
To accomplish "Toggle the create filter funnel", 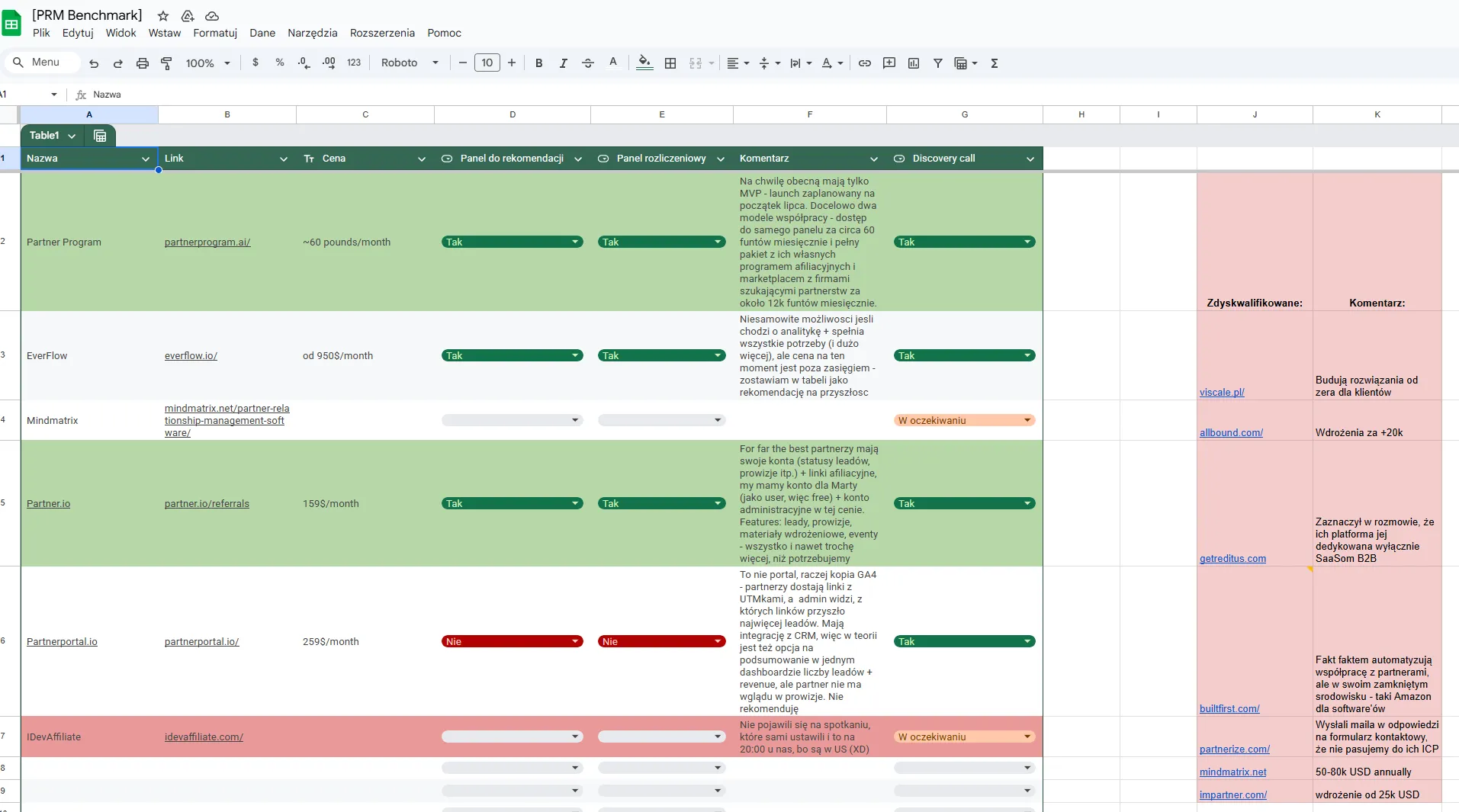I will [937, 63].
